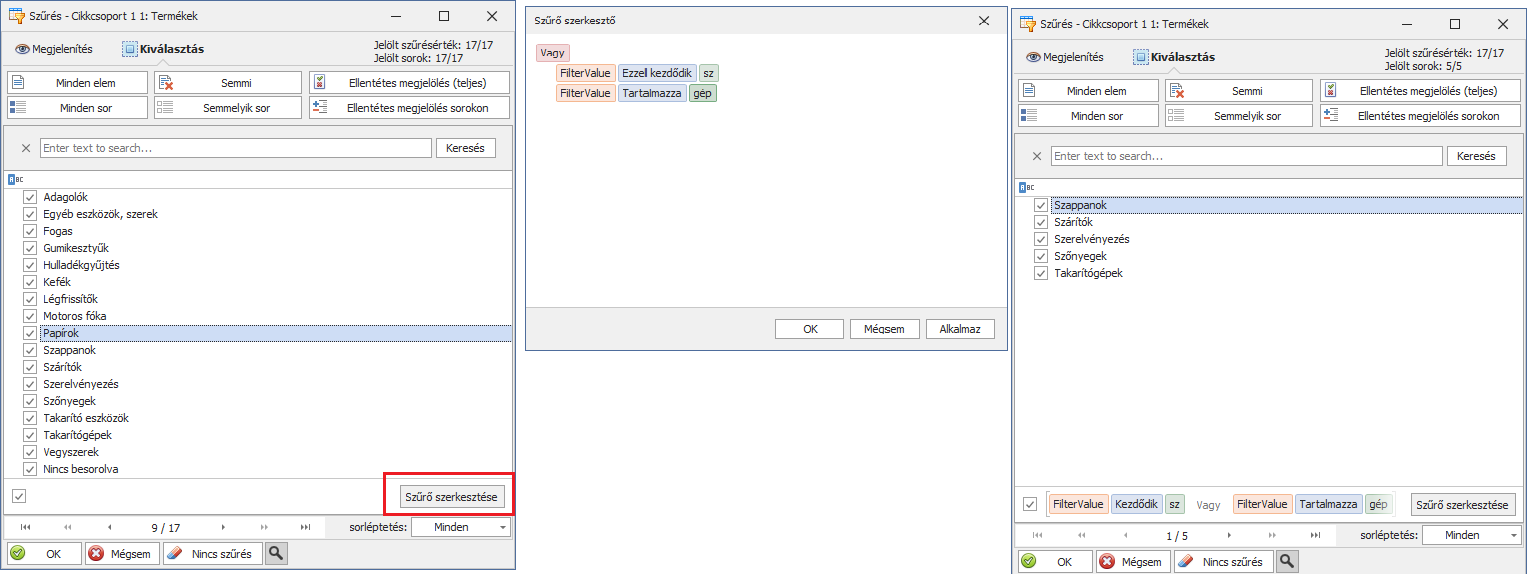The width and height of the screenshot is (1530, 579).
Task: Click the Semmi button in the right window
Action: click(x=1238, y=91)
